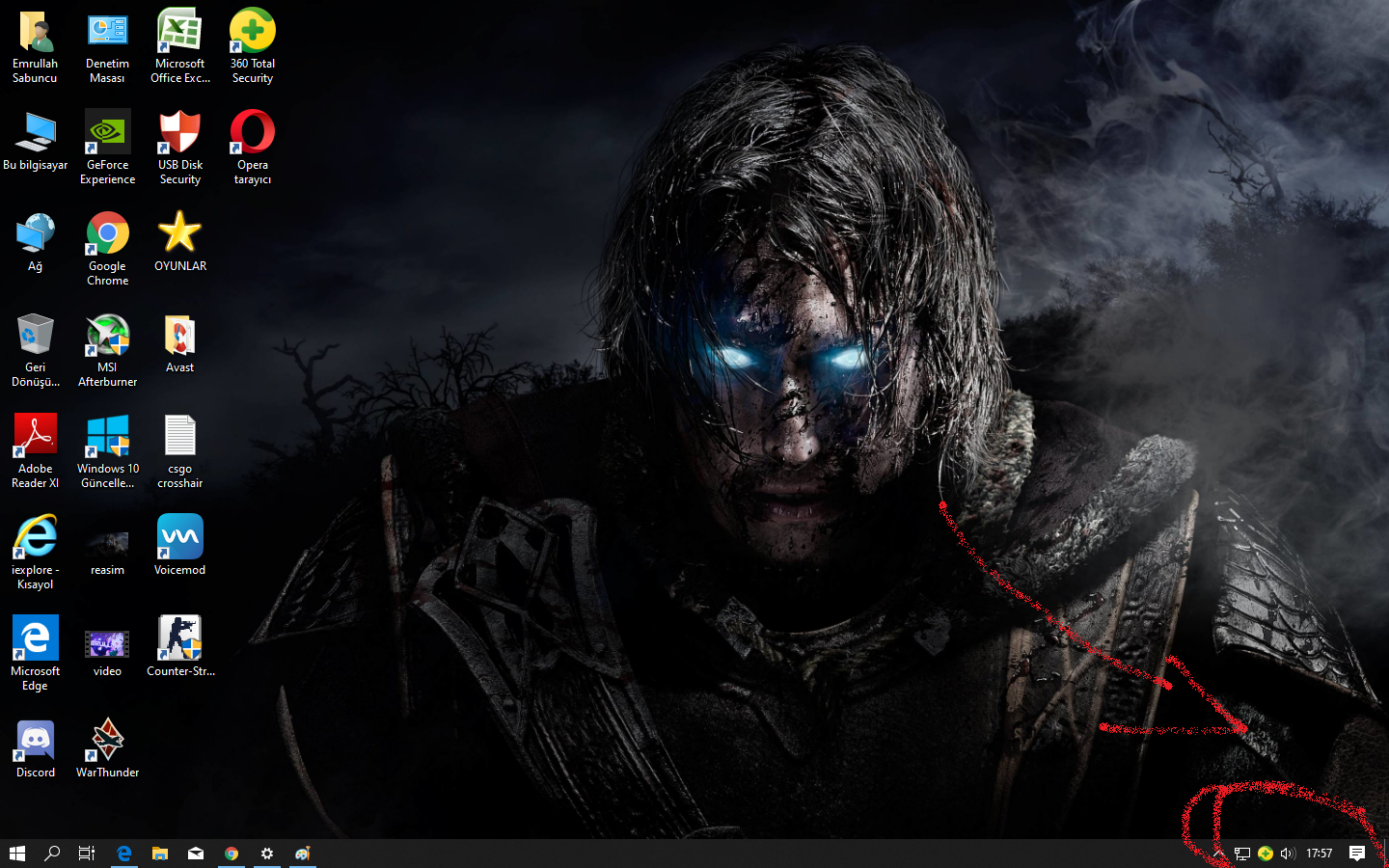Select Microsoft Edge desktop shortcut
The height and width of the screenshot is (868, 1389).
36,654
